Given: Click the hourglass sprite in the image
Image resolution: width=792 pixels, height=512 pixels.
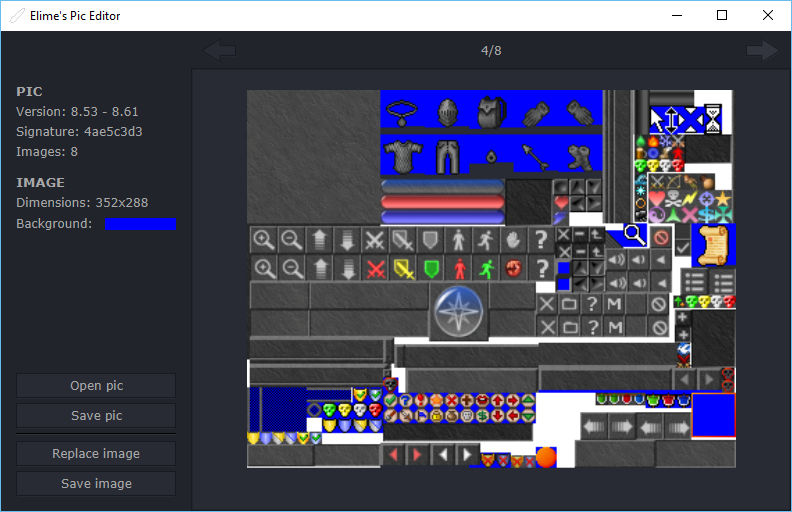Looking at the screenshot, I should pos(712,119).
